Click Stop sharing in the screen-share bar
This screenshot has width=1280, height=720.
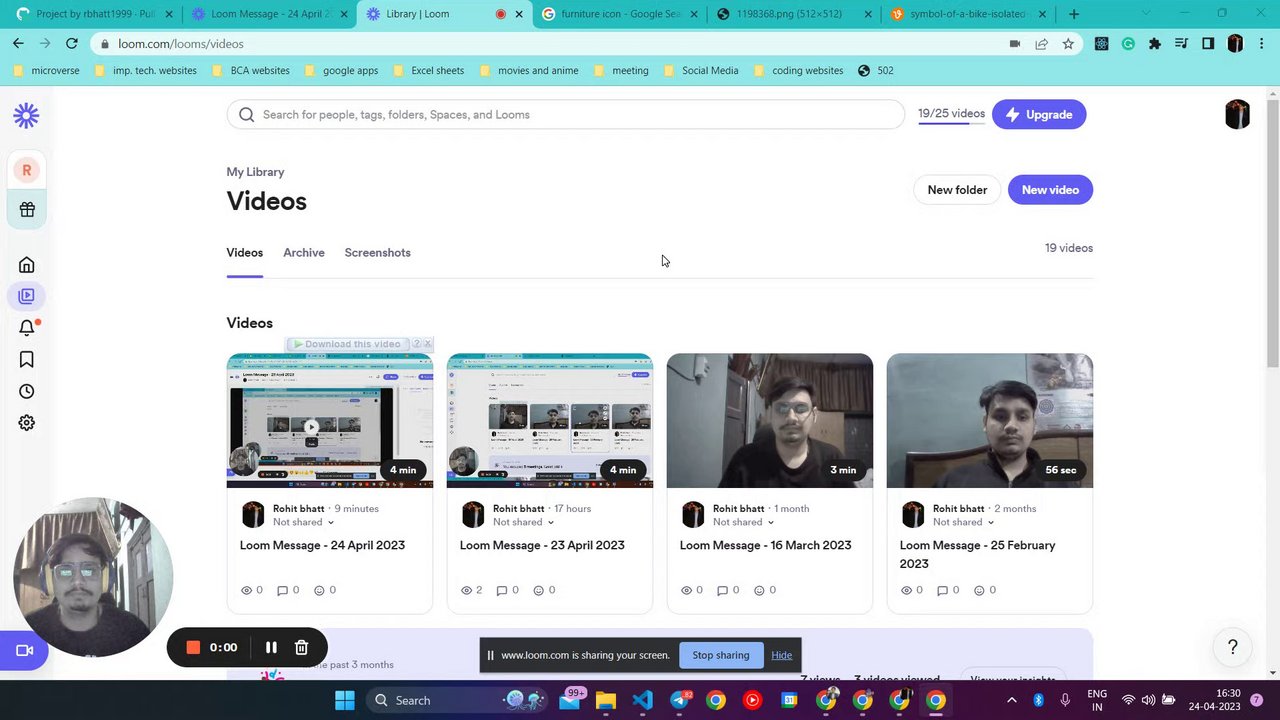[721, 656]
